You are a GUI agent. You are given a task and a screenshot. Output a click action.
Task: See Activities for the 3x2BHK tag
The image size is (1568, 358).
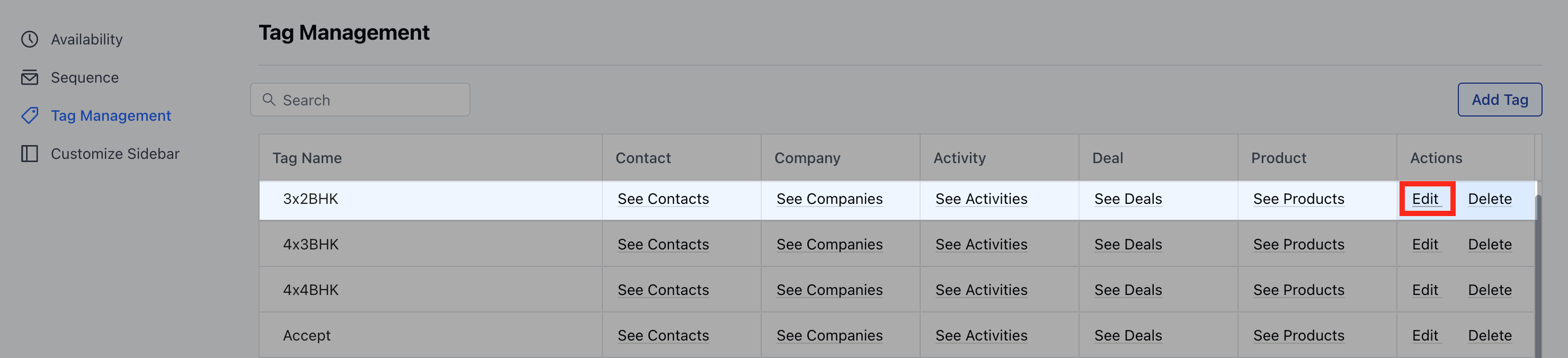981,199
